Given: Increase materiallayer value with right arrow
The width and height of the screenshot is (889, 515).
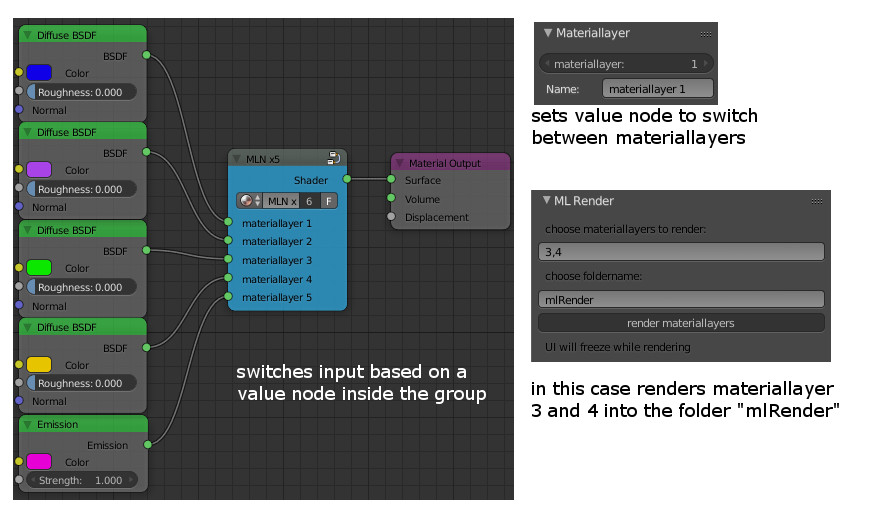Looking at the screenshot, I should 706,64.
